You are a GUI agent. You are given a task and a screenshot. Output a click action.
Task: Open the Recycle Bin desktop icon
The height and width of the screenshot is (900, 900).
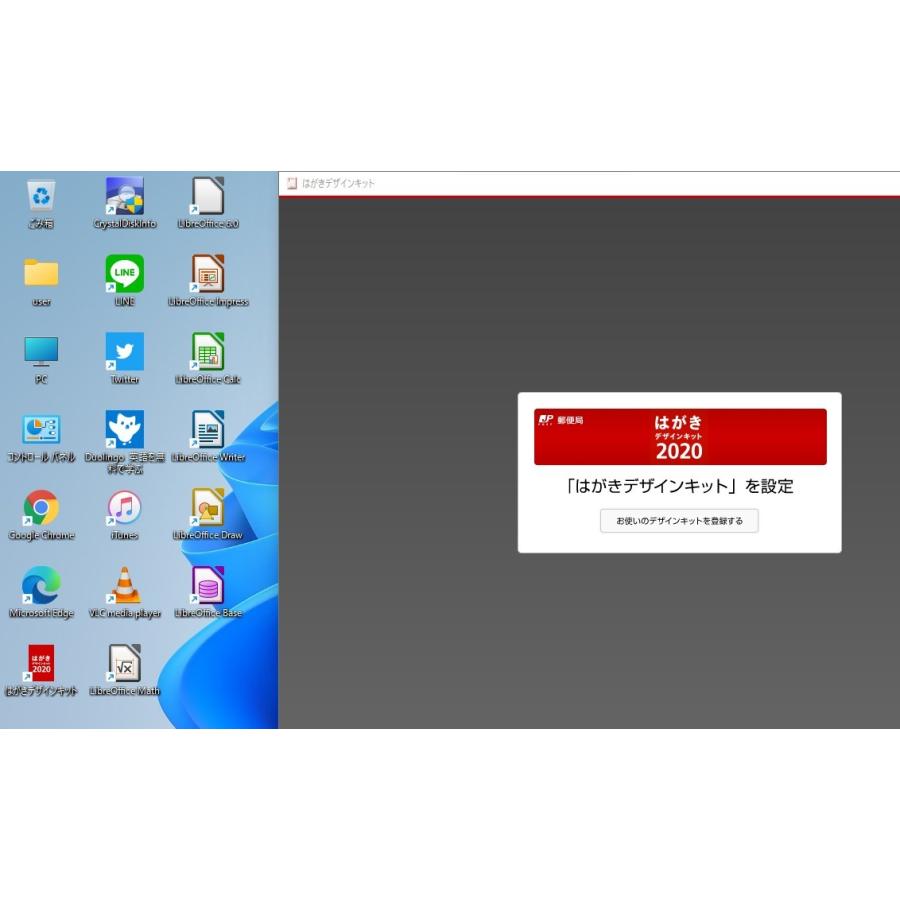point(41,197)
